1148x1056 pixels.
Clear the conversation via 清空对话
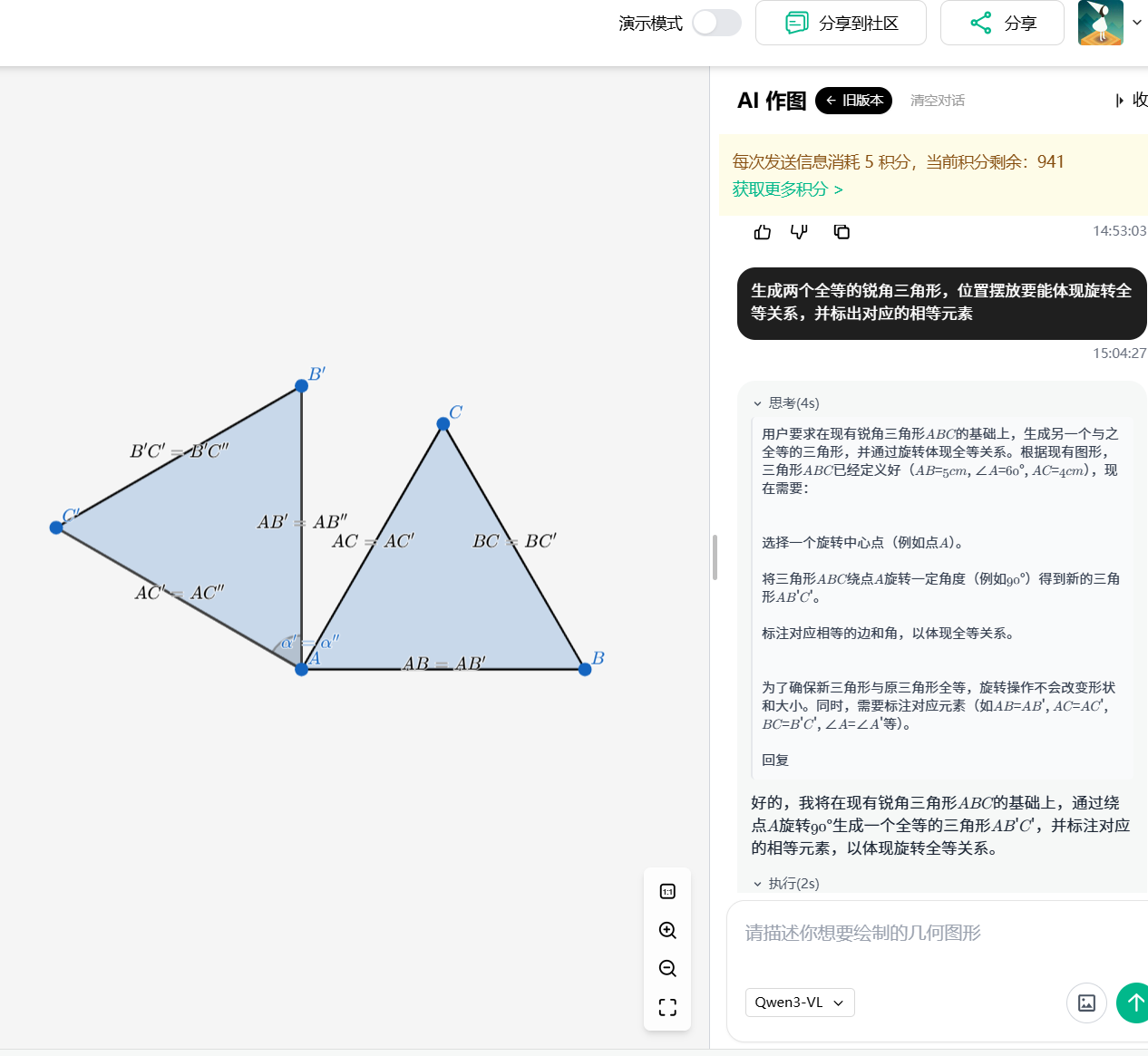(x=937, y=101)
